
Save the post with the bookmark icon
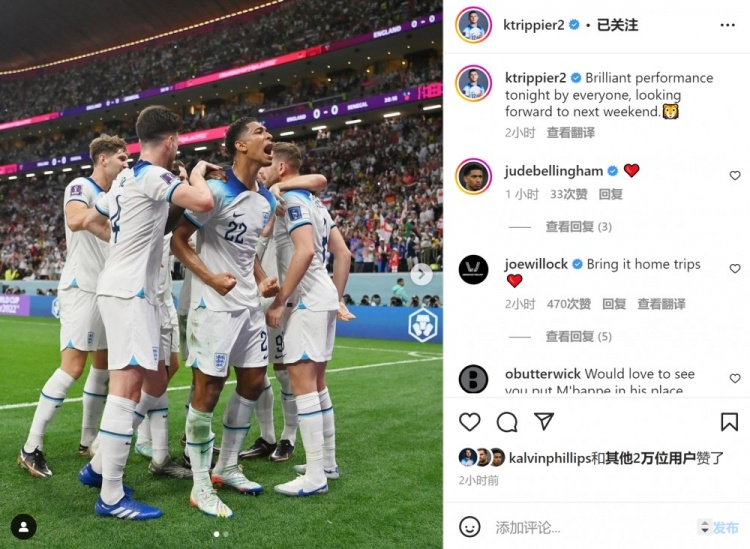point(729,422)
